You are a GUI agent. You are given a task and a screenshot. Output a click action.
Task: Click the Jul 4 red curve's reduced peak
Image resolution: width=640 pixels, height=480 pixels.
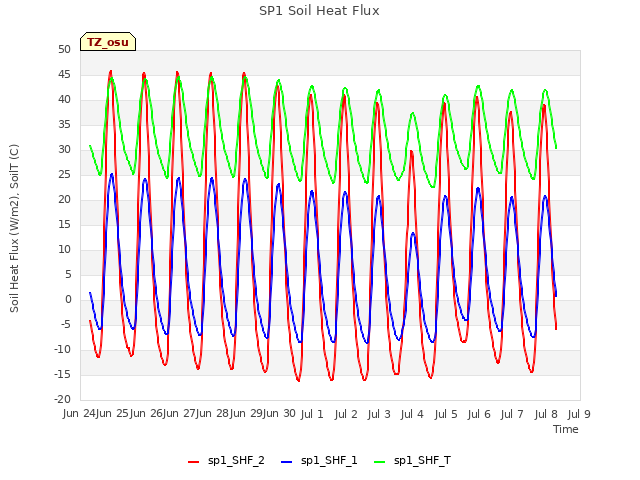[x=411, y=152]
